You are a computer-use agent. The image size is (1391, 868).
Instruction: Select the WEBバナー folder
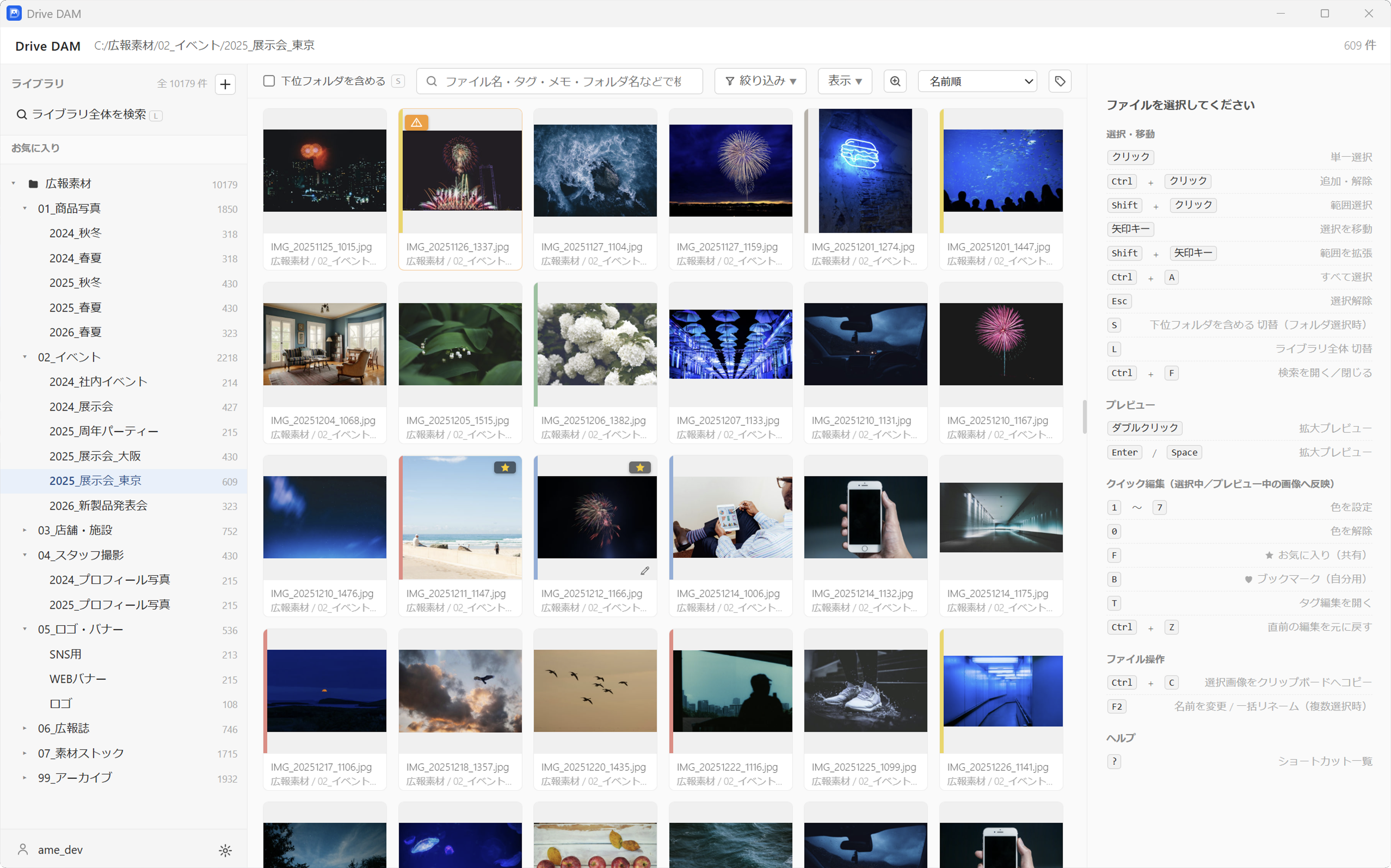click(x=124, y=679)
